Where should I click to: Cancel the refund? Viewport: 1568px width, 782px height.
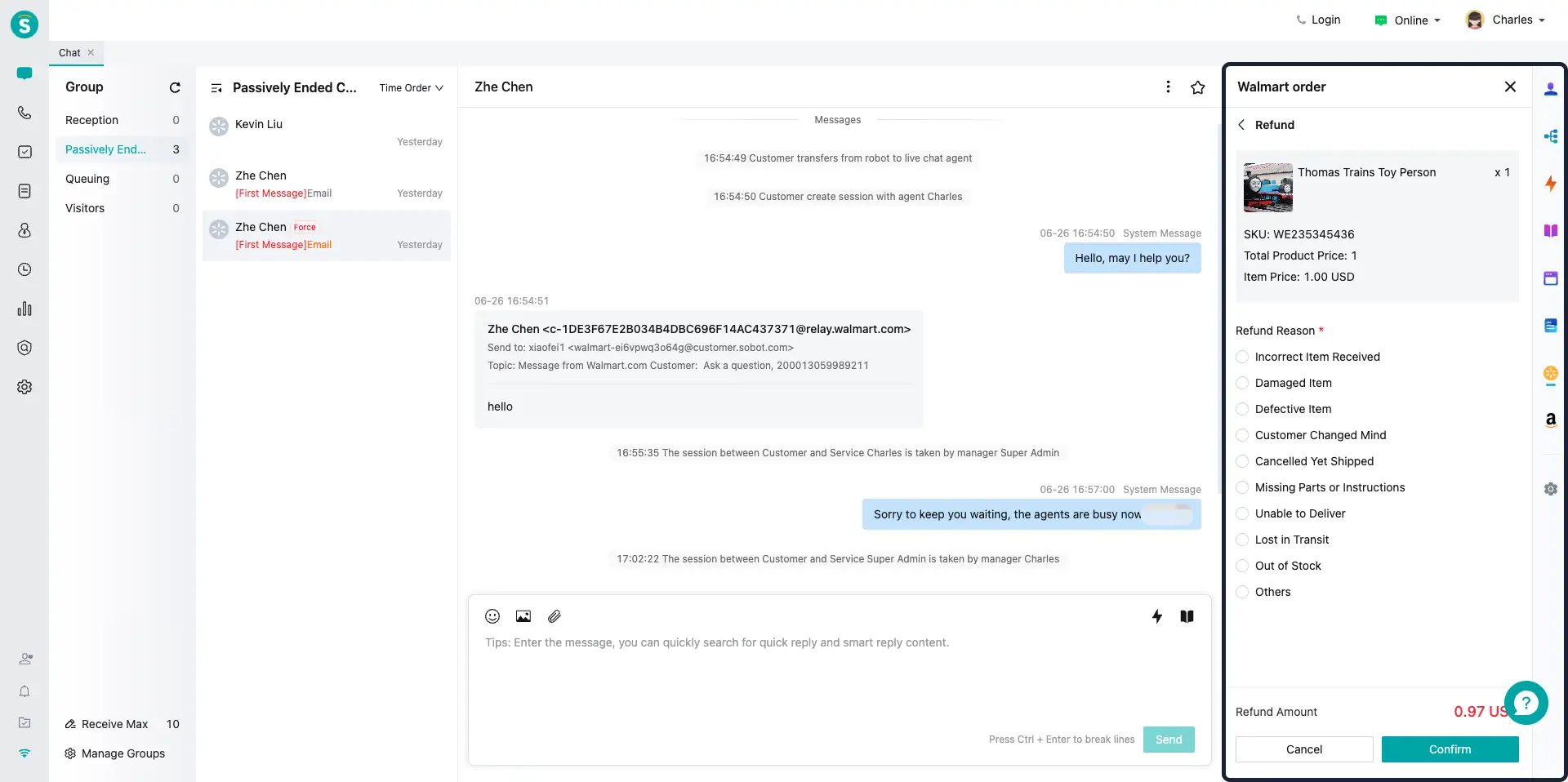[1304, 749]
